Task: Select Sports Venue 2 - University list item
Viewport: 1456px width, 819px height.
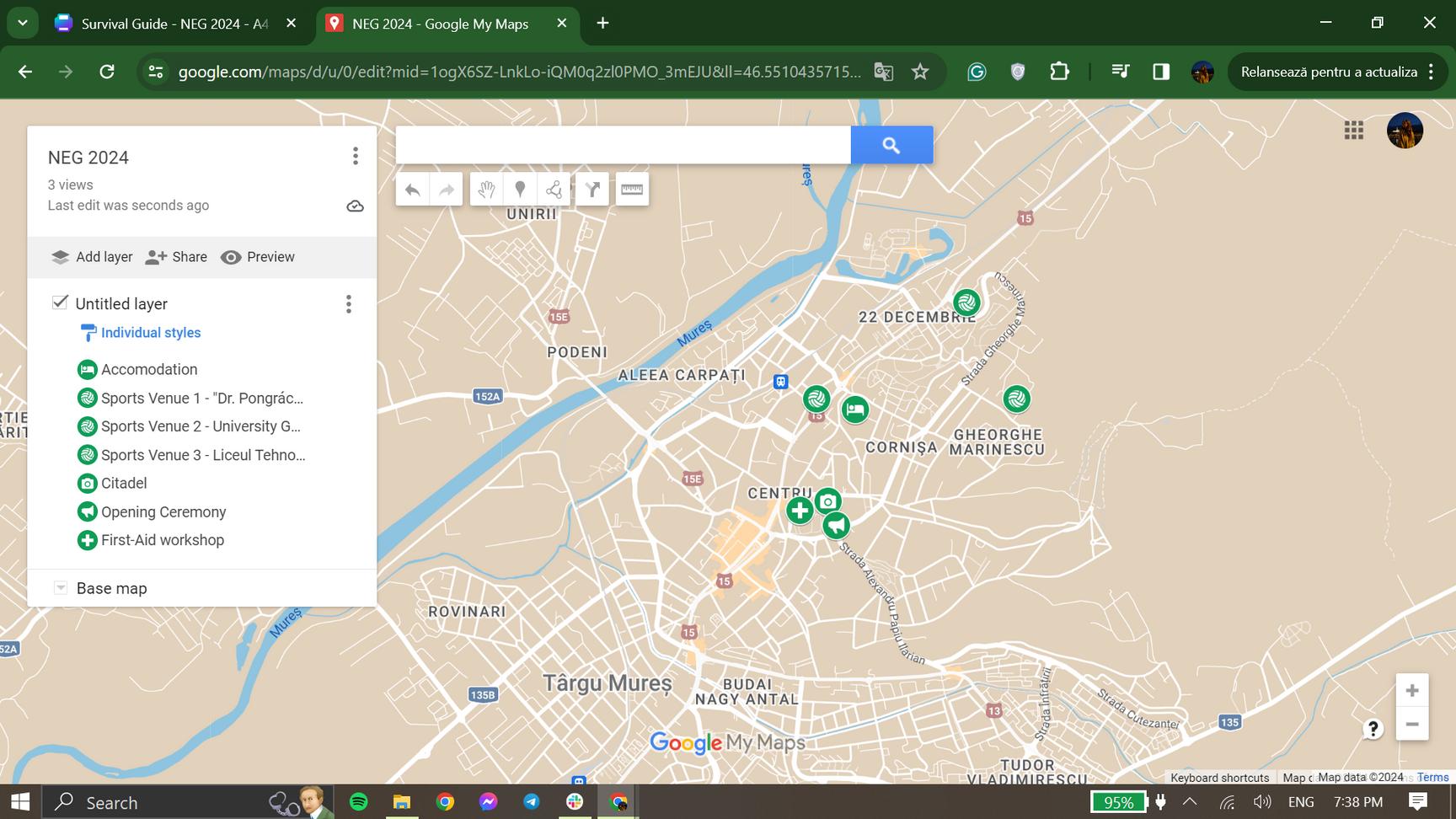Action: (x=201, y=426)
